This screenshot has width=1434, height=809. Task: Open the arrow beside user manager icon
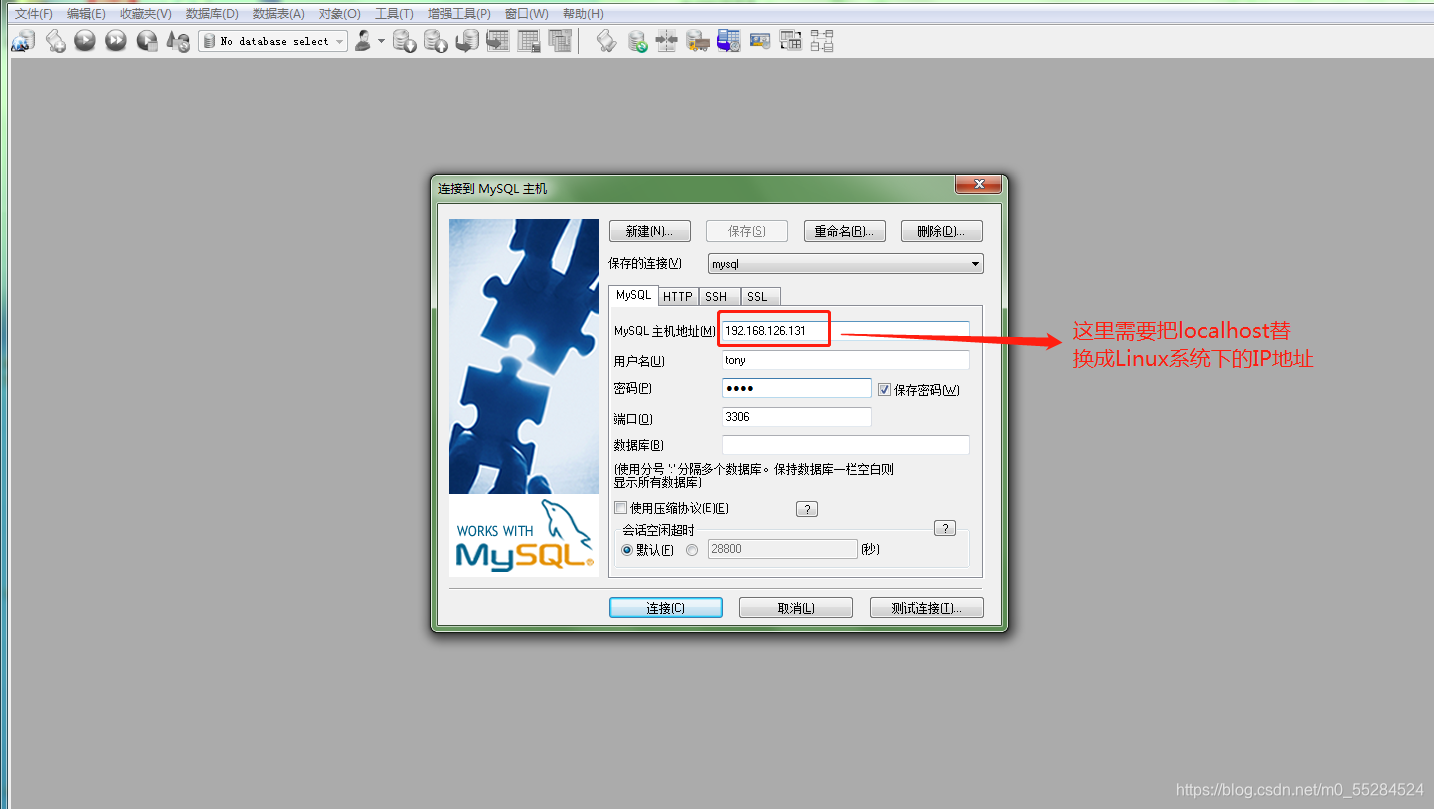pos(381,41)
